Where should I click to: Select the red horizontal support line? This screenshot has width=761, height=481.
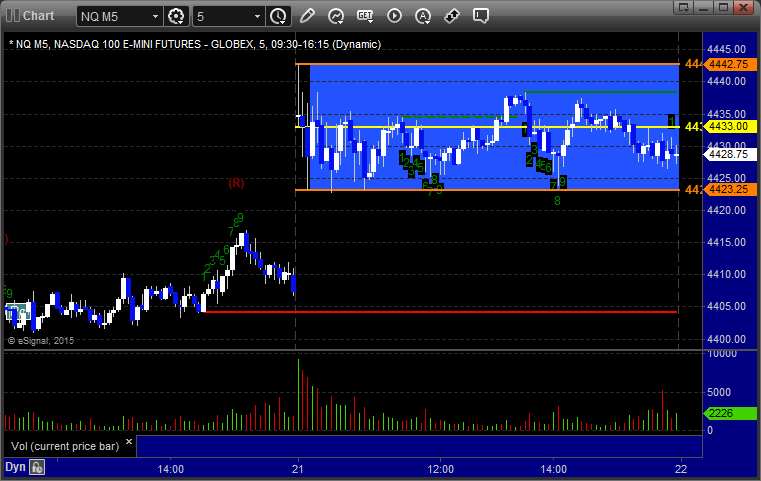[441, 312]
